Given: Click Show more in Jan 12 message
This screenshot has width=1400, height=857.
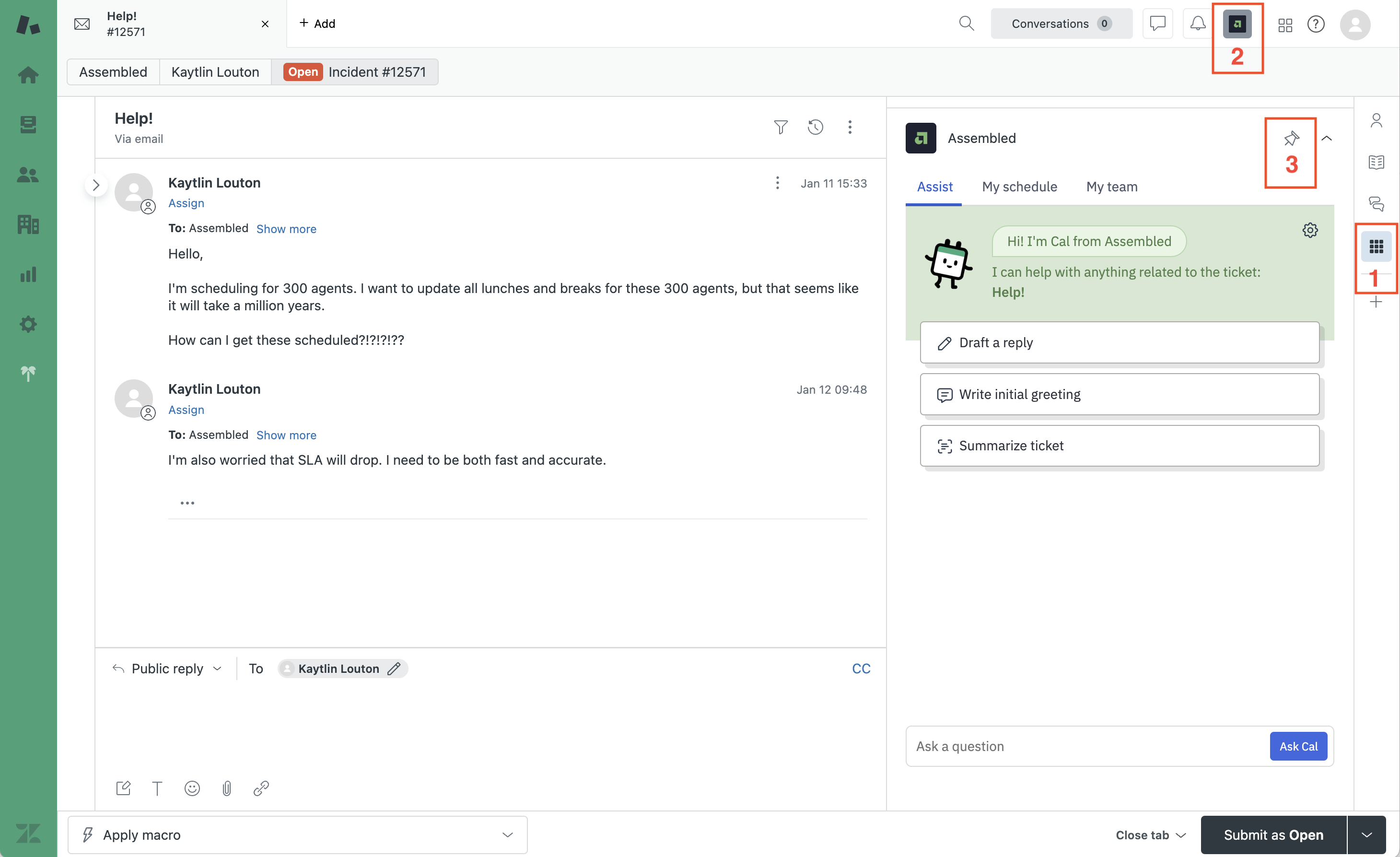Looking at the screenshot, I should [x=286, y=435].
